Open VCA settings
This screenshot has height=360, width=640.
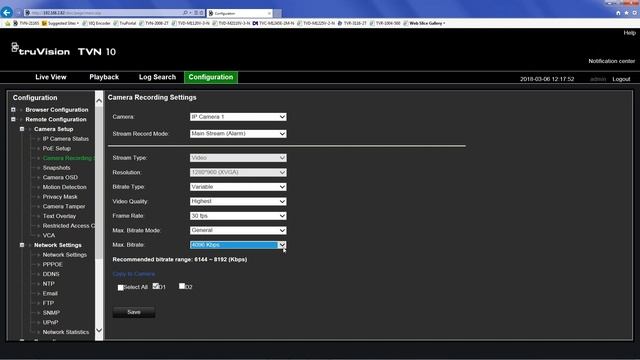[49, 236]
